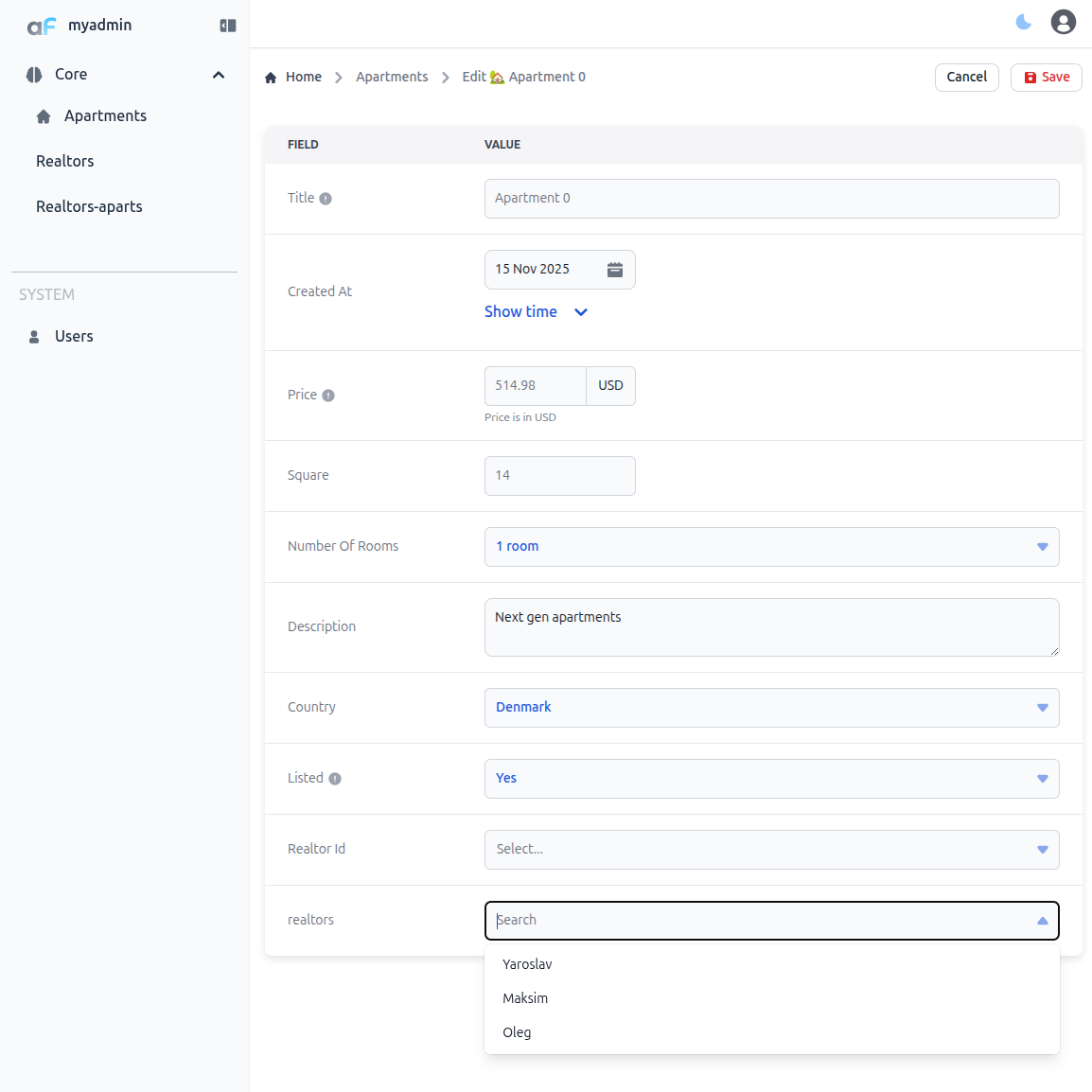The image size is (1092, 1092).
Task: Click the Title field info icon
Action: coord(326,199)
